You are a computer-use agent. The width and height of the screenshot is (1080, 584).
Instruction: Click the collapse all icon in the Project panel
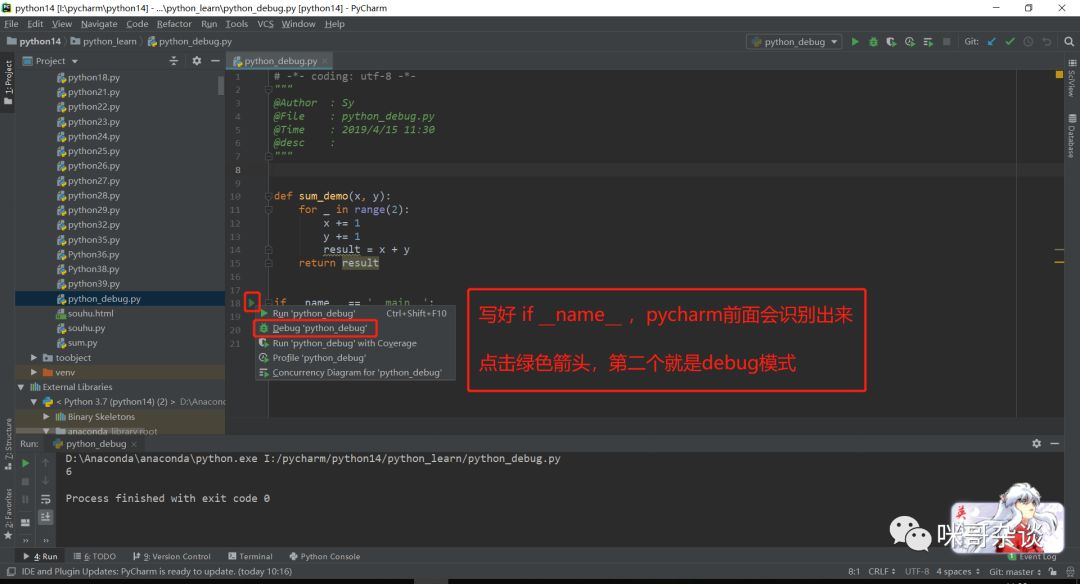[174, 61]
